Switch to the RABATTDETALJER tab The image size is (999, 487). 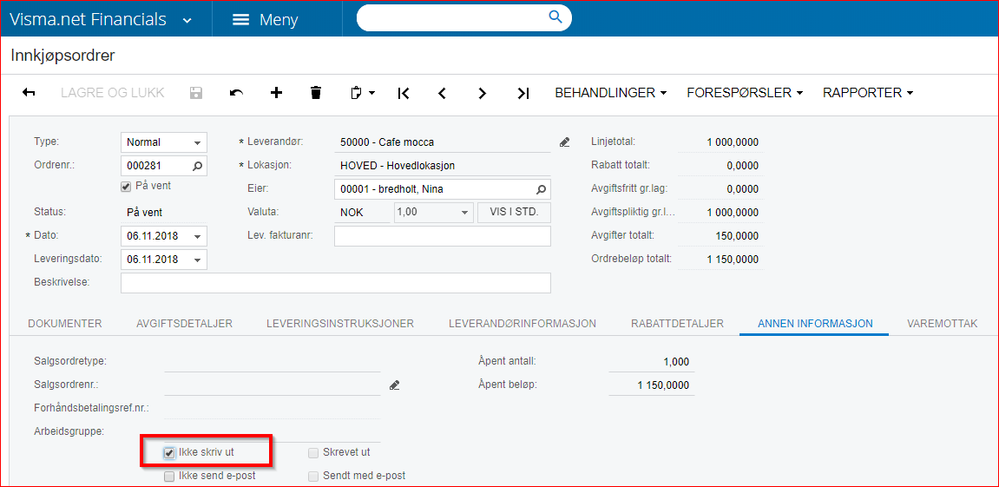[x=677, y=324]
